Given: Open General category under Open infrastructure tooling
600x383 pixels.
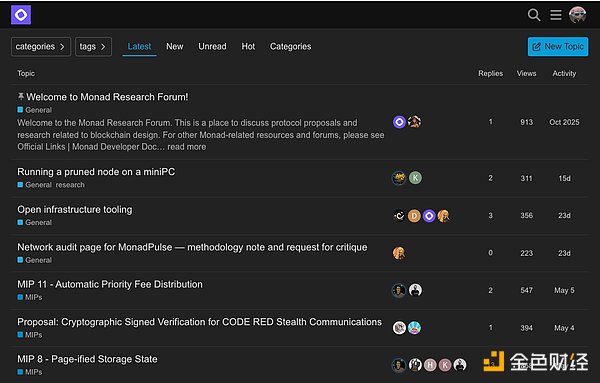Looking at the screenshot, I should coord(34,222).
